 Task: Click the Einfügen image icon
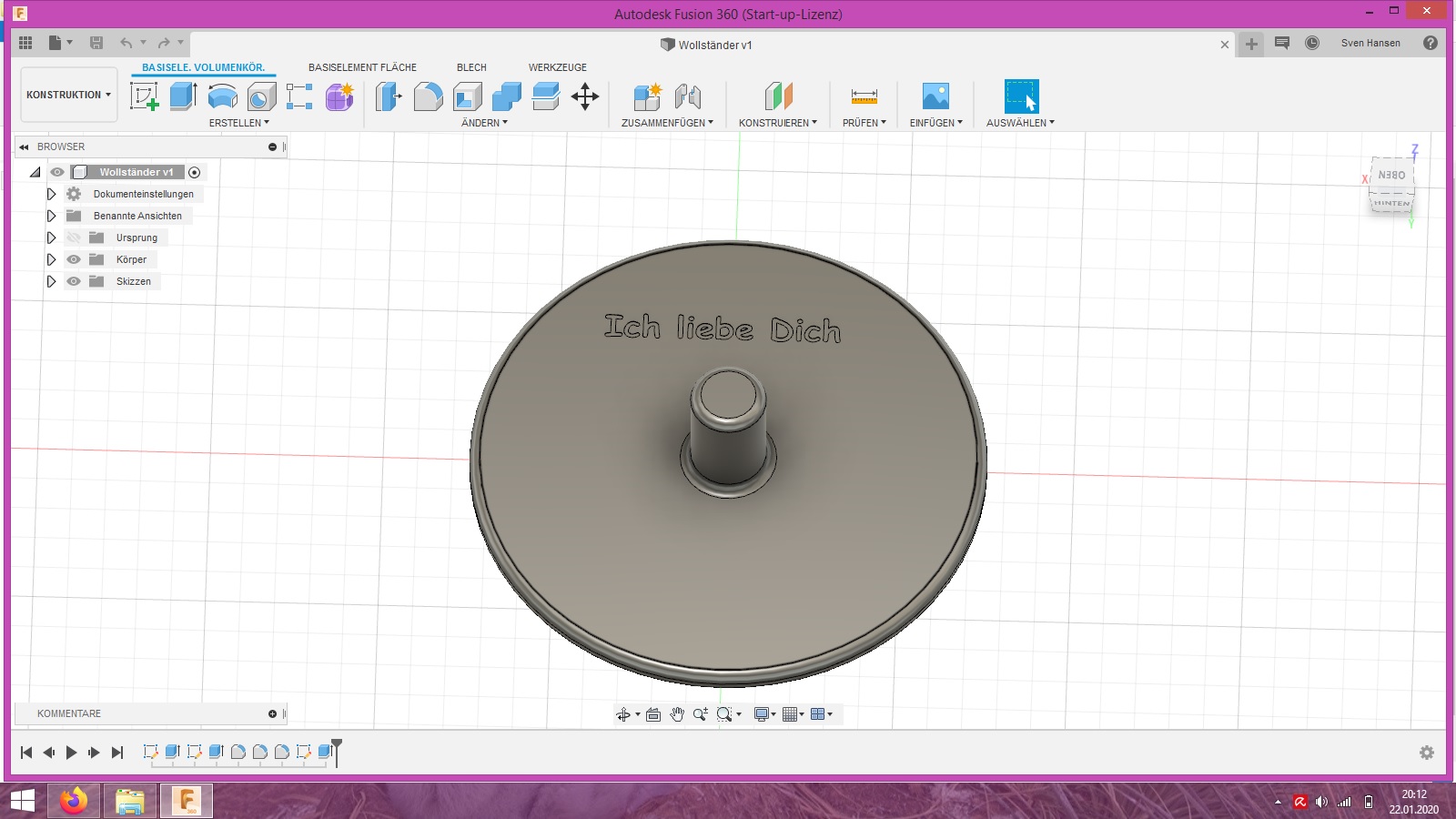935,96
